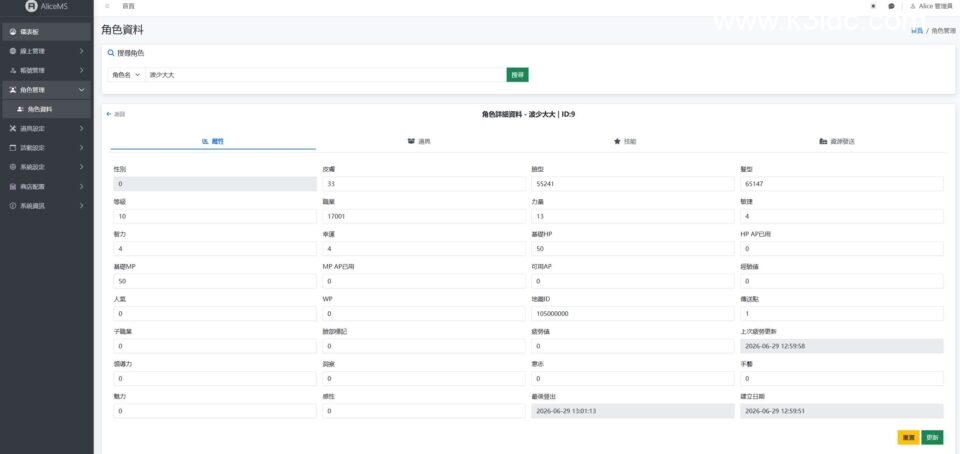Expand the 帳號管理 sidebar chevron

[x=81, y=70]
